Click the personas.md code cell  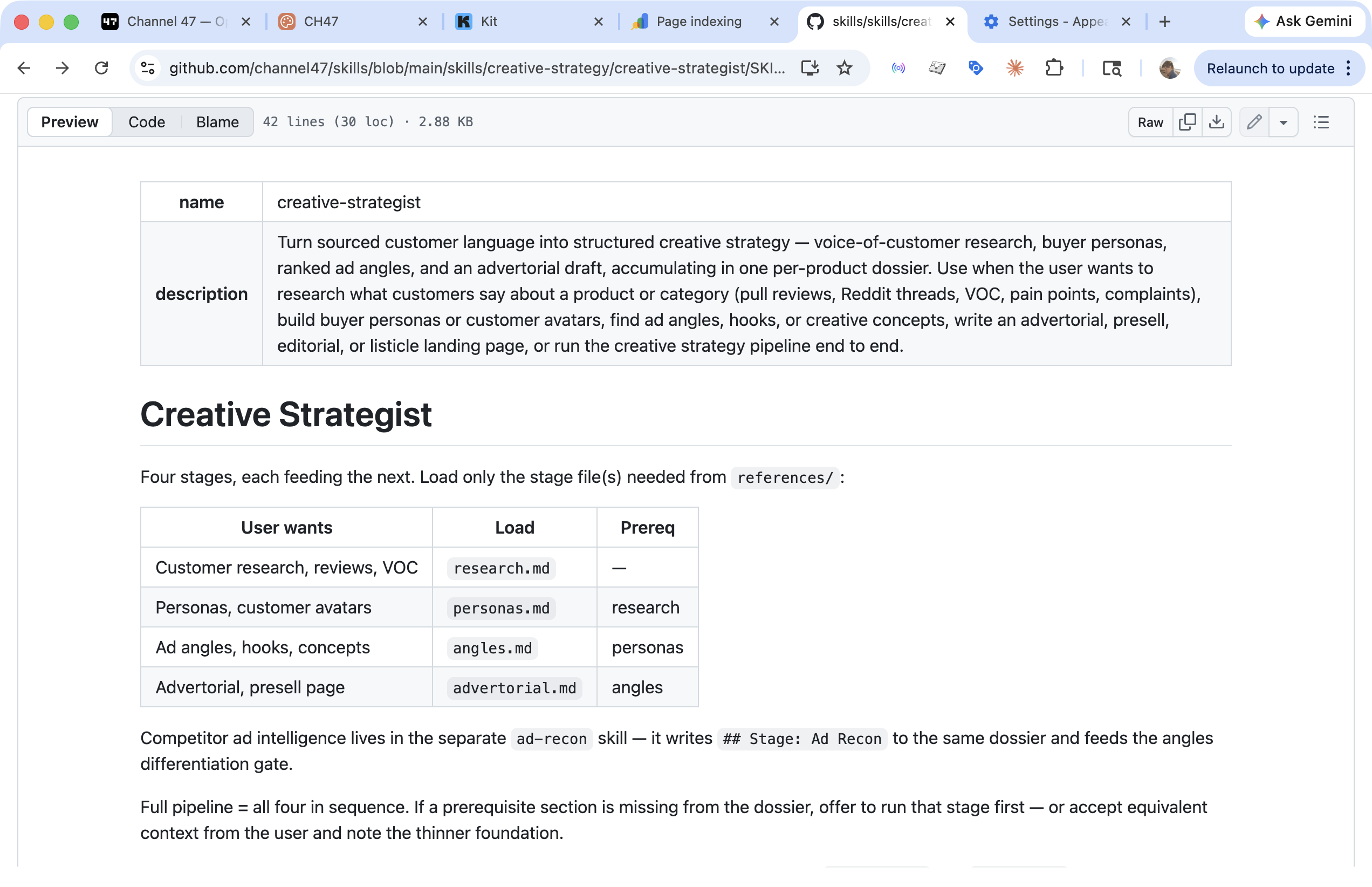501,608
